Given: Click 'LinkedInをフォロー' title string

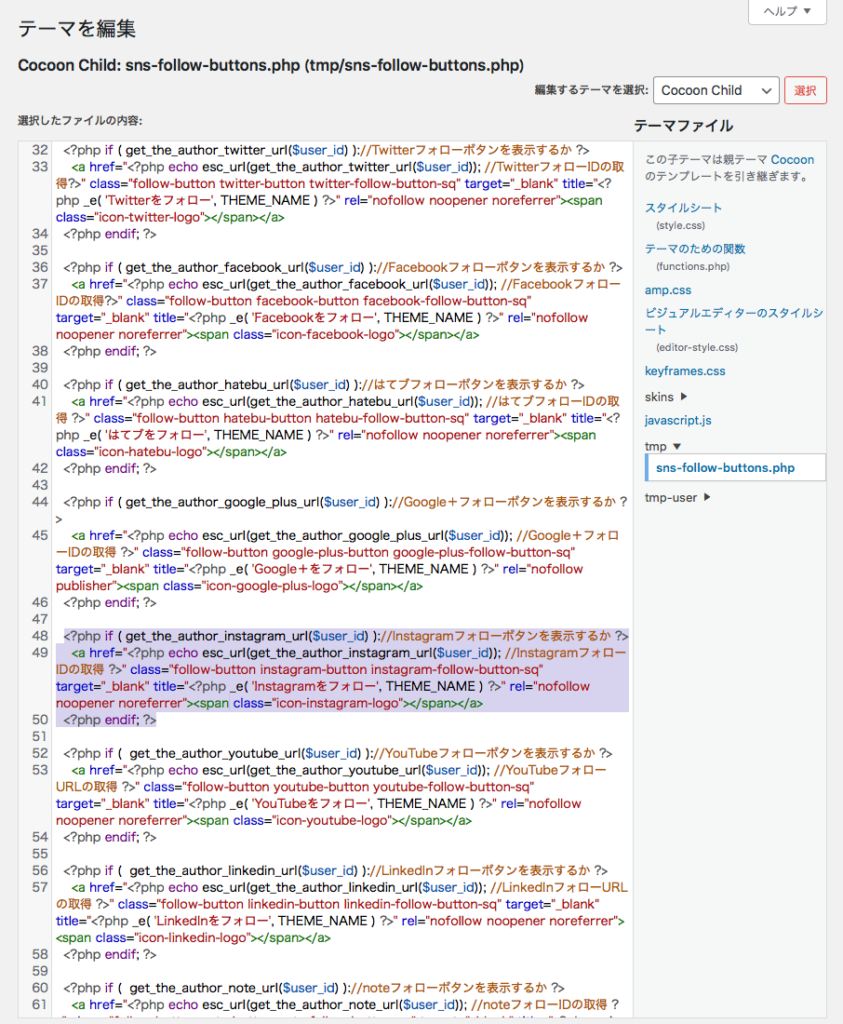Looking at the screenshot, I should 212,921.
